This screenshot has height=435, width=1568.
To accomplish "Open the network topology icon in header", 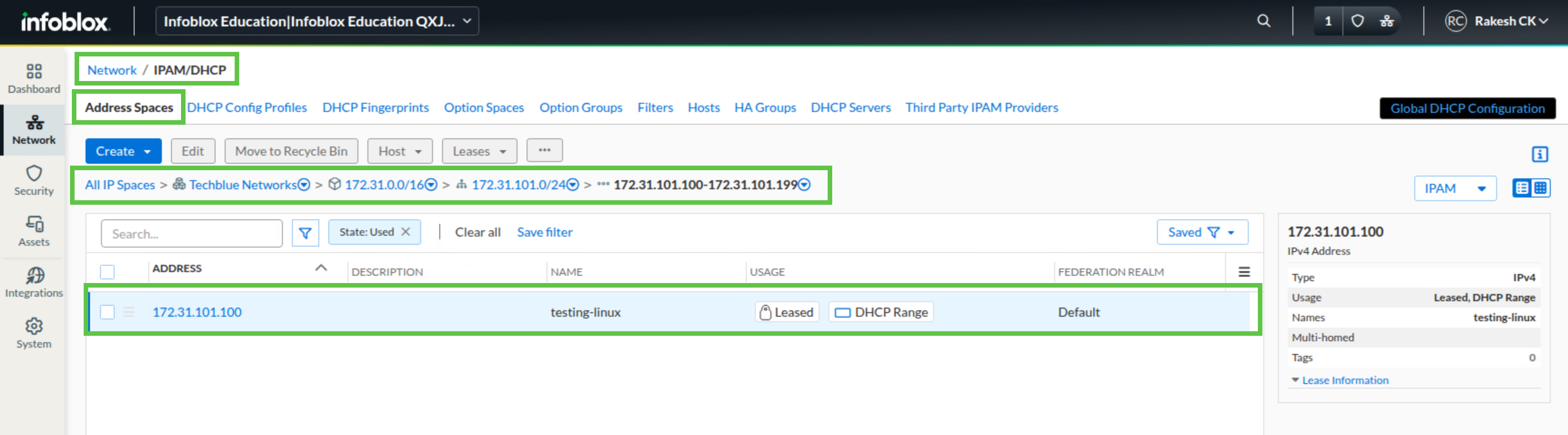I will pyautogui.click(x=1387, y=21).
